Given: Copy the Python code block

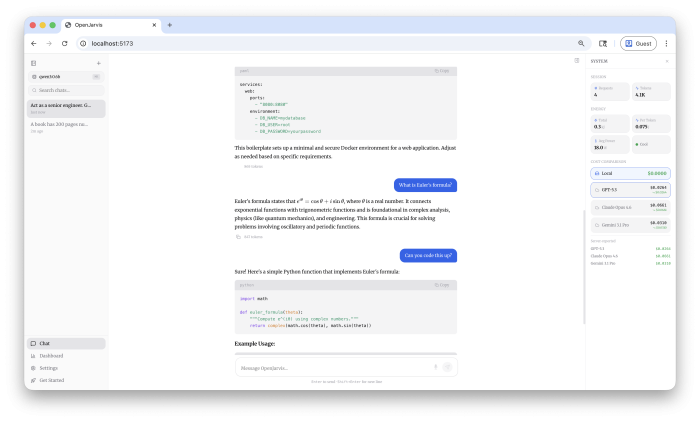Looking at the screenshot, I should click(x=441, y=285).
